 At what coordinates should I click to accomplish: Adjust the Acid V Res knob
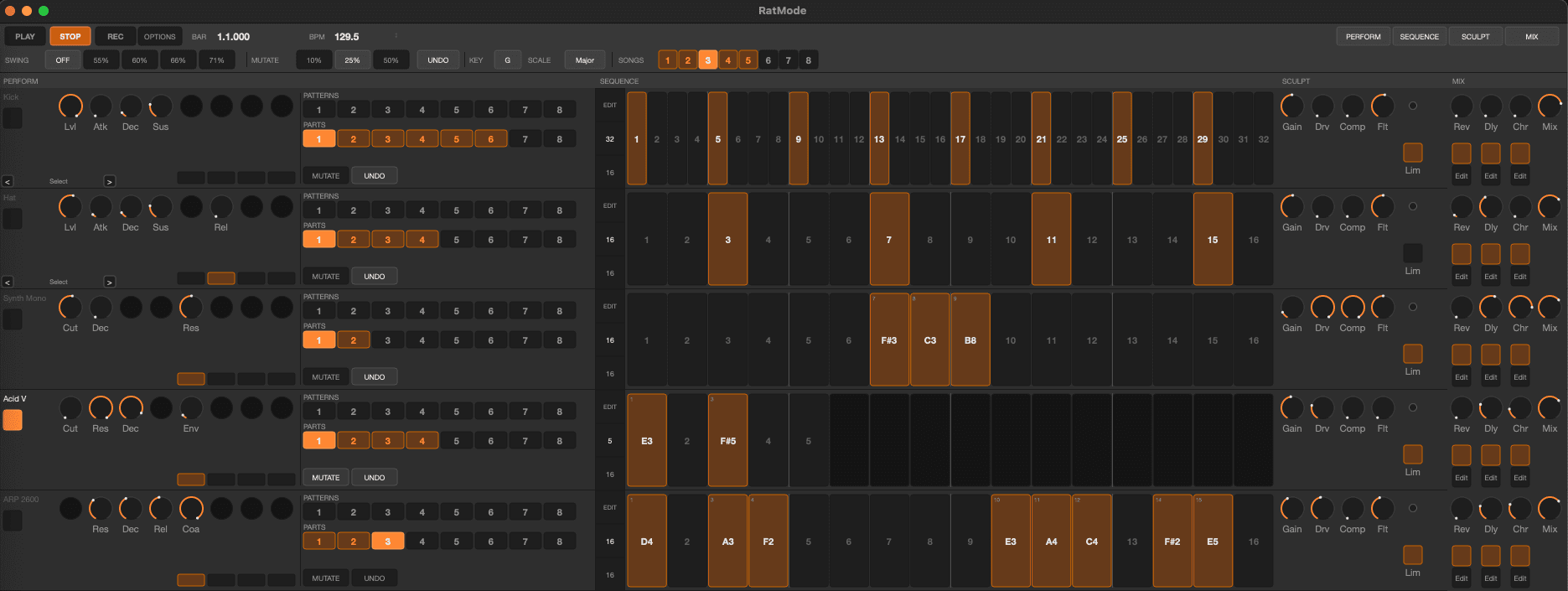[101, 408]
